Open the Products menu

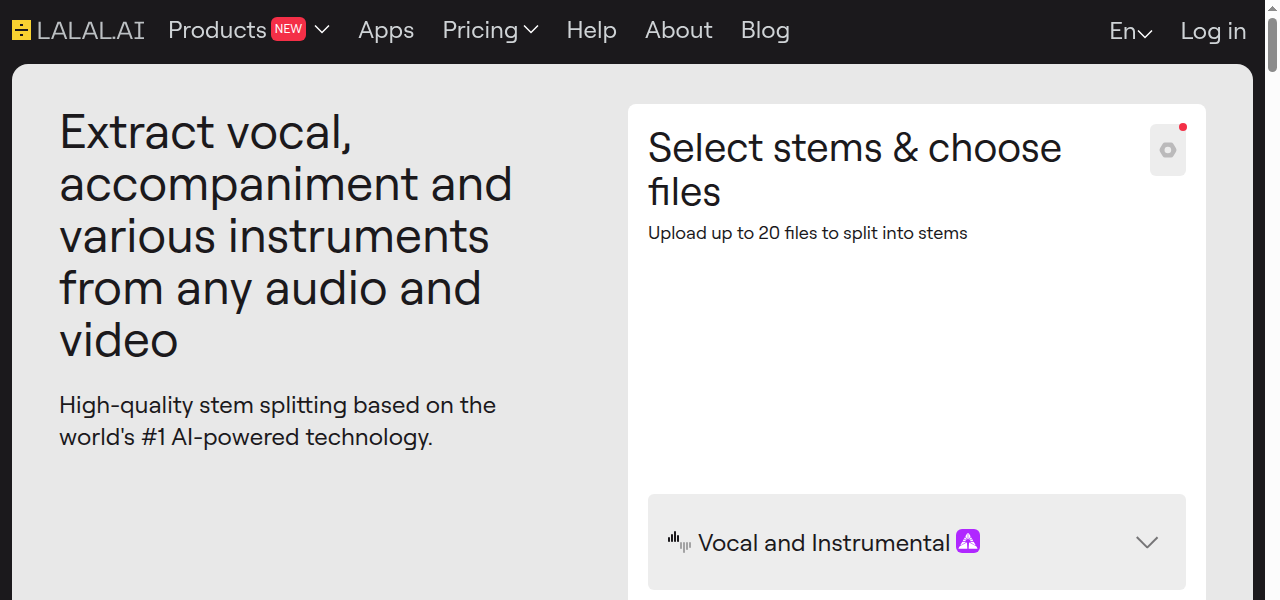tap(217, 31)
